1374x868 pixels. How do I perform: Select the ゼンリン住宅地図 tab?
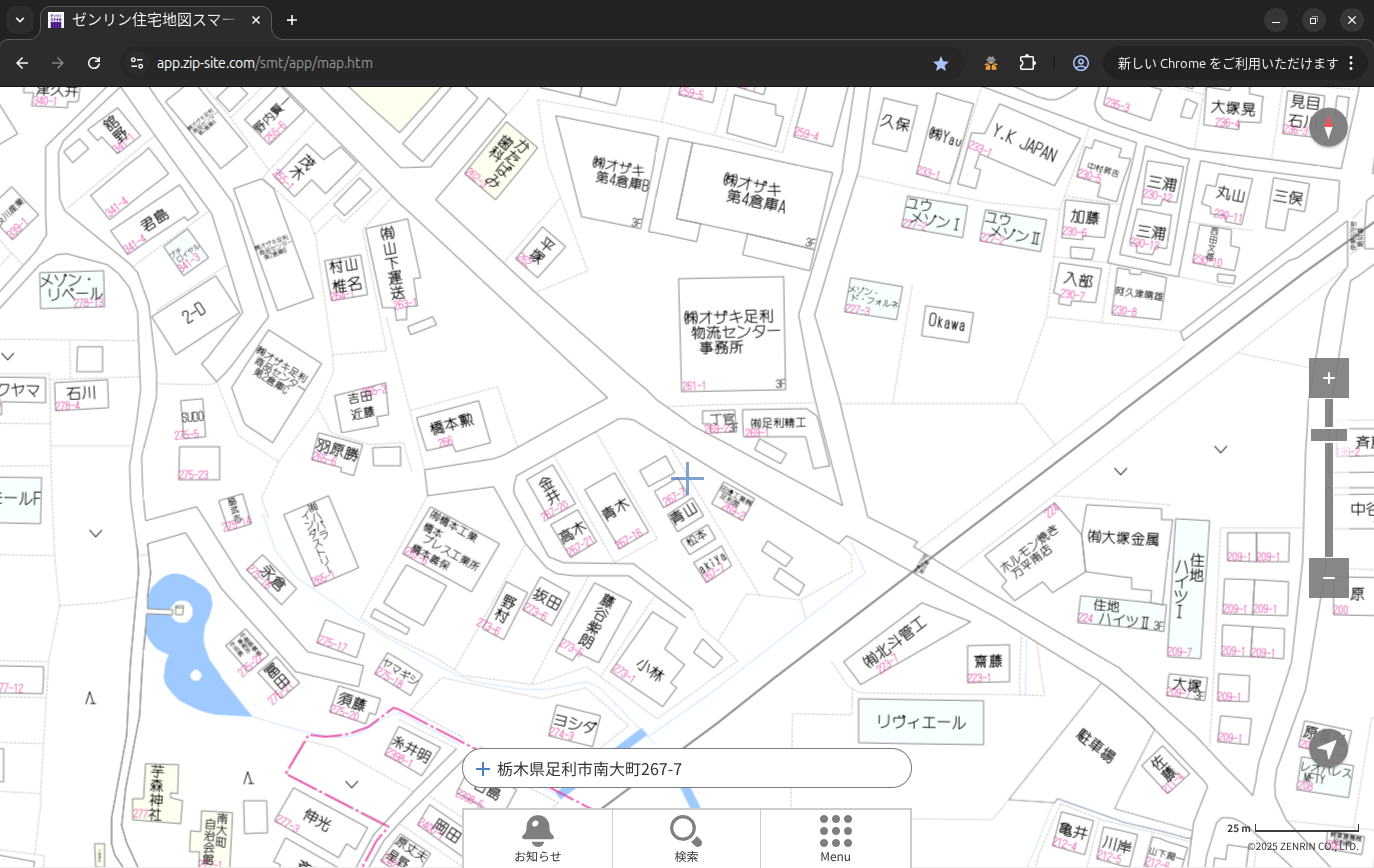pyautogui.click(x=157, y=20)
